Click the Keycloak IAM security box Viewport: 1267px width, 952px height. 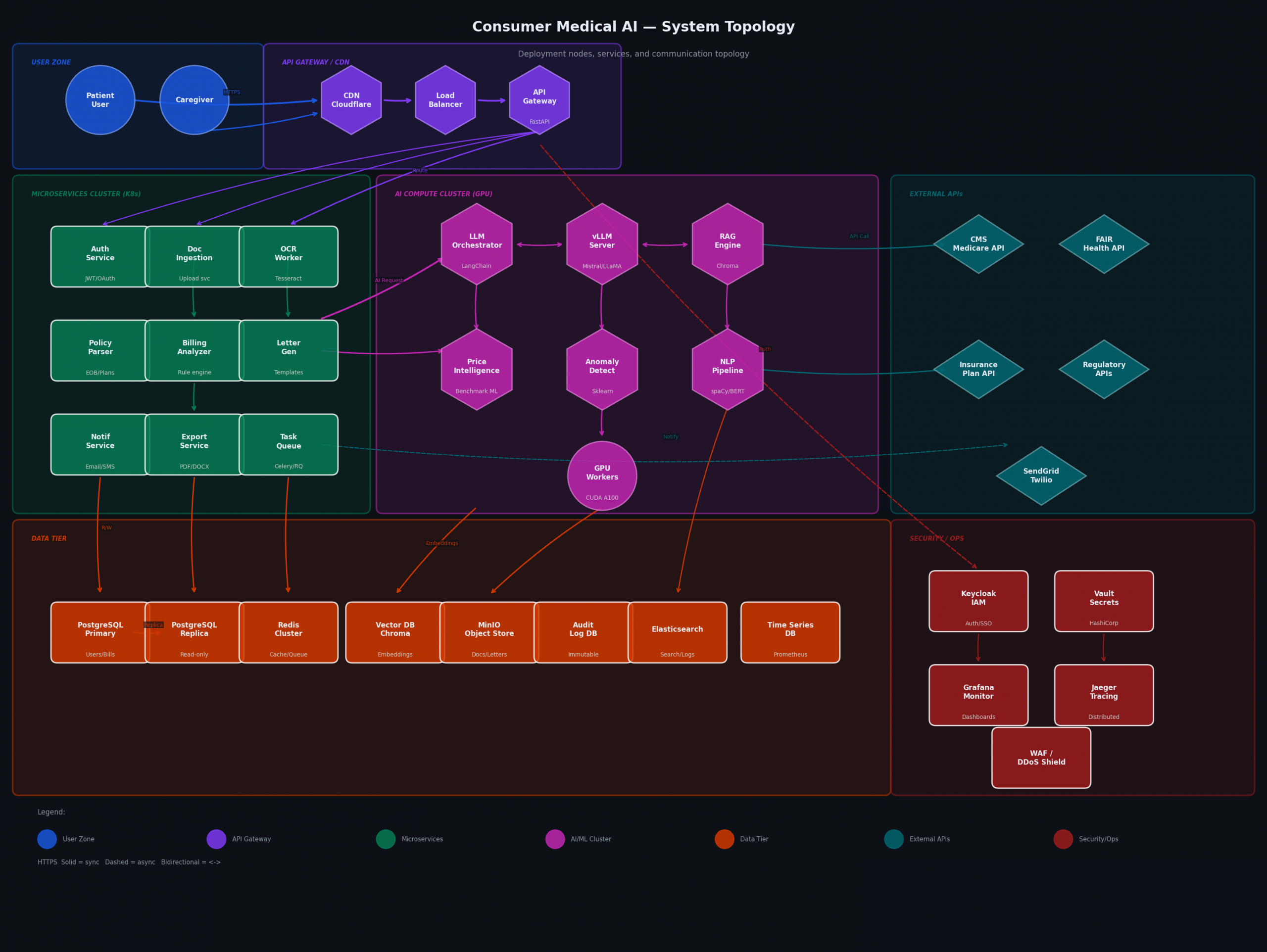pyautogui.click(x=978, y=601)
